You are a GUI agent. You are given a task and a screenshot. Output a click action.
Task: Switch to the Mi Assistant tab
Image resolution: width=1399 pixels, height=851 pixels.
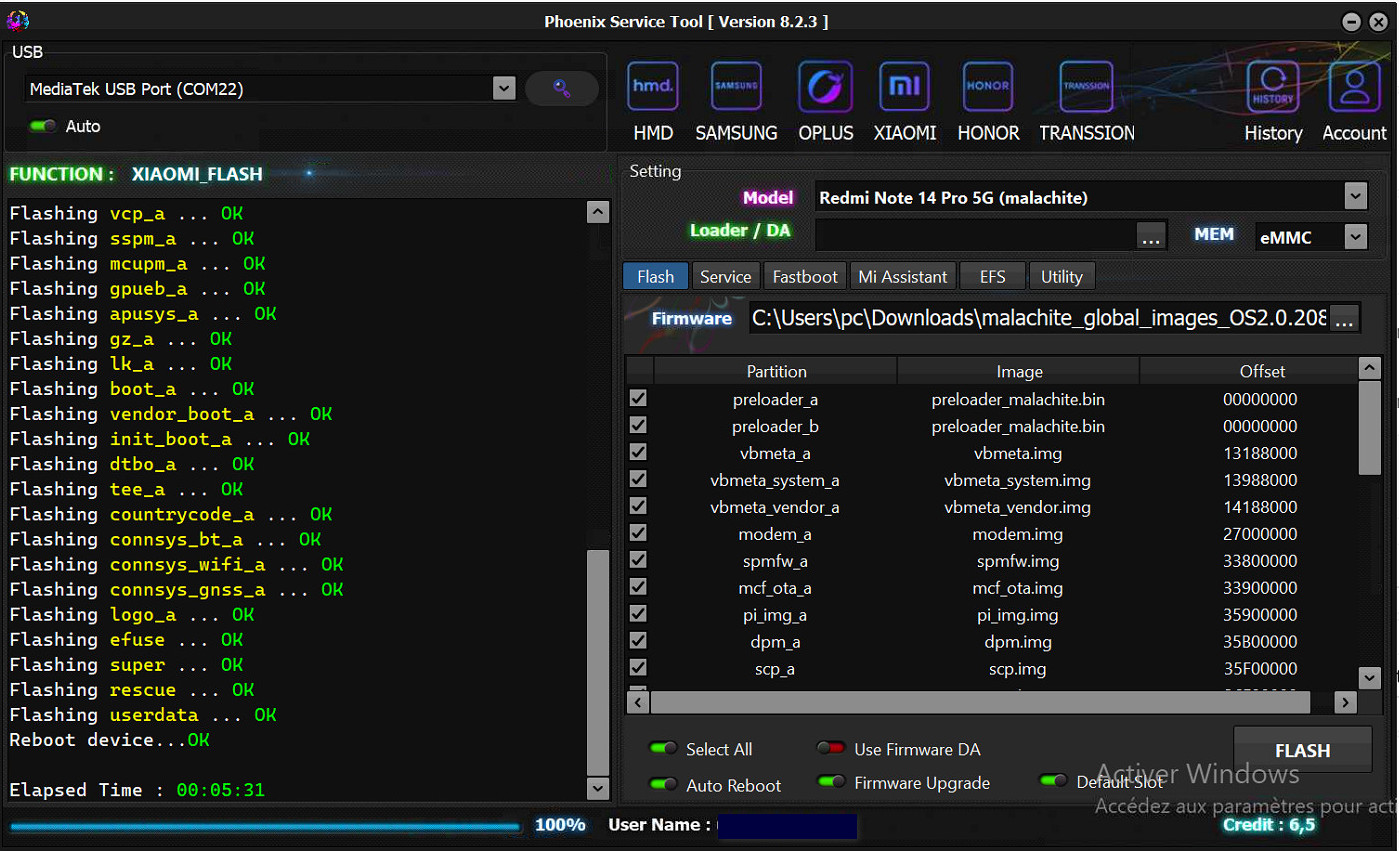point(903,276)
